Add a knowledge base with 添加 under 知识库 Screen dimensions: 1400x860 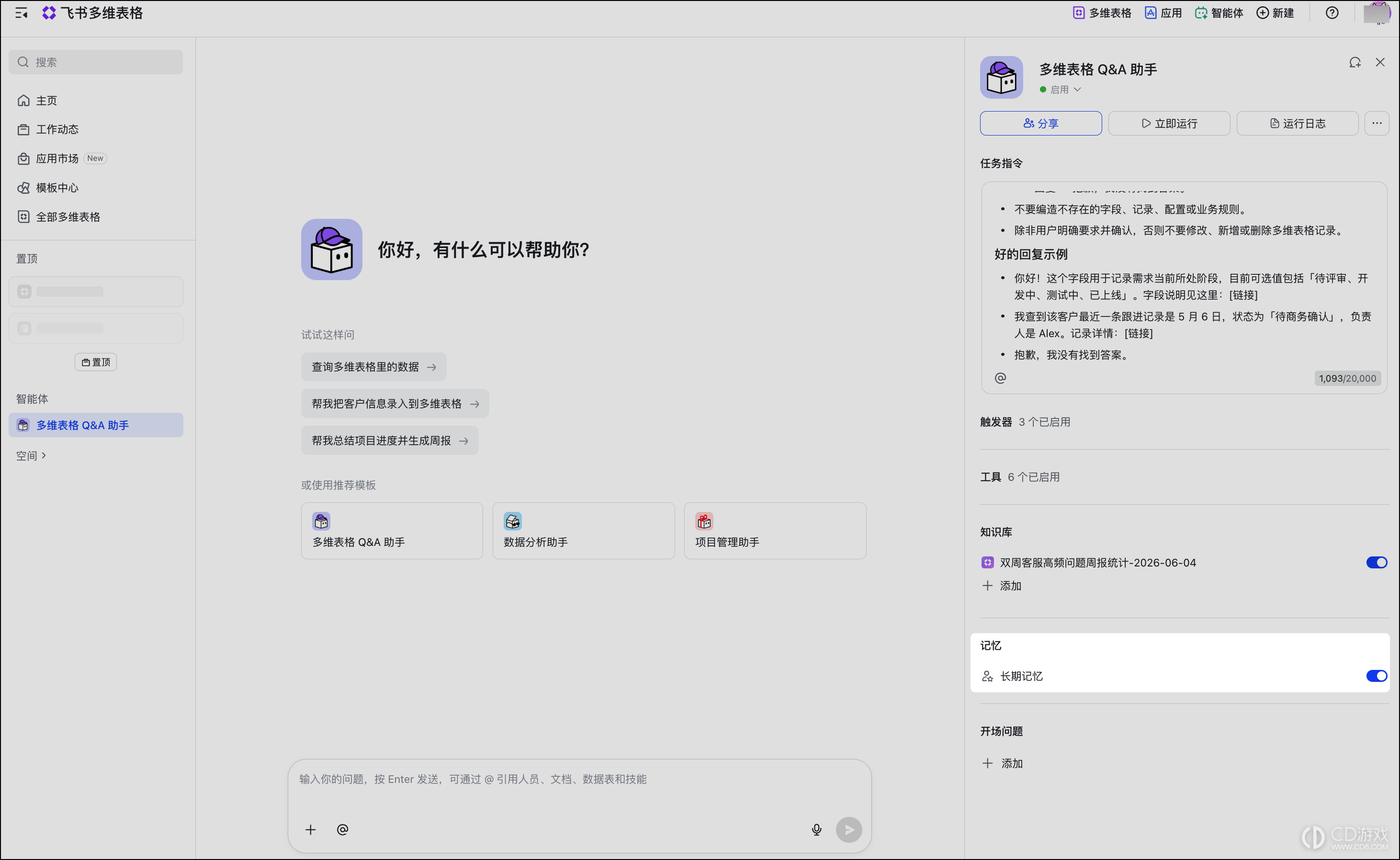(x=1002, y=586)
